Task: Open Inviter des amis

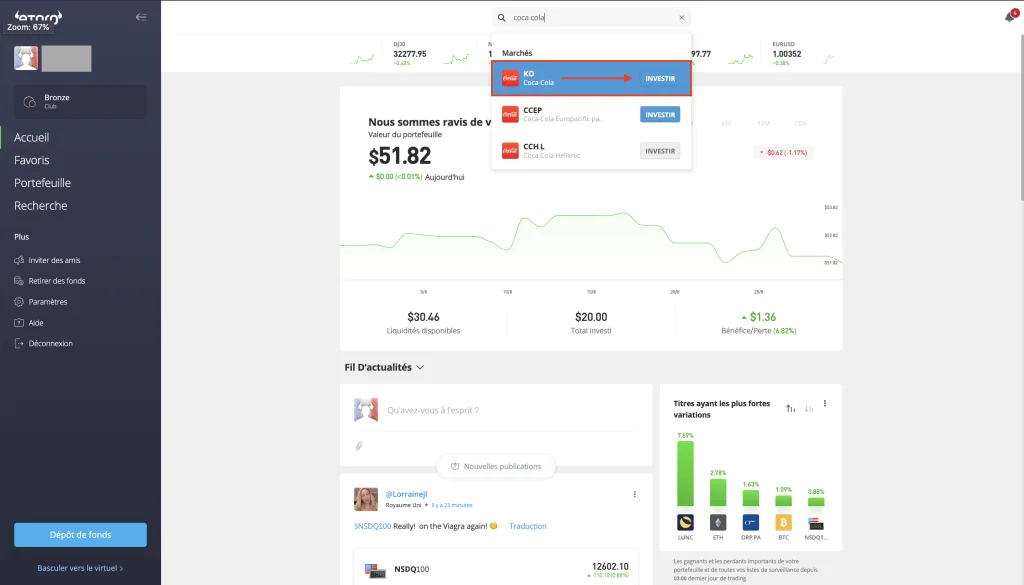Action: coord(54,260)
